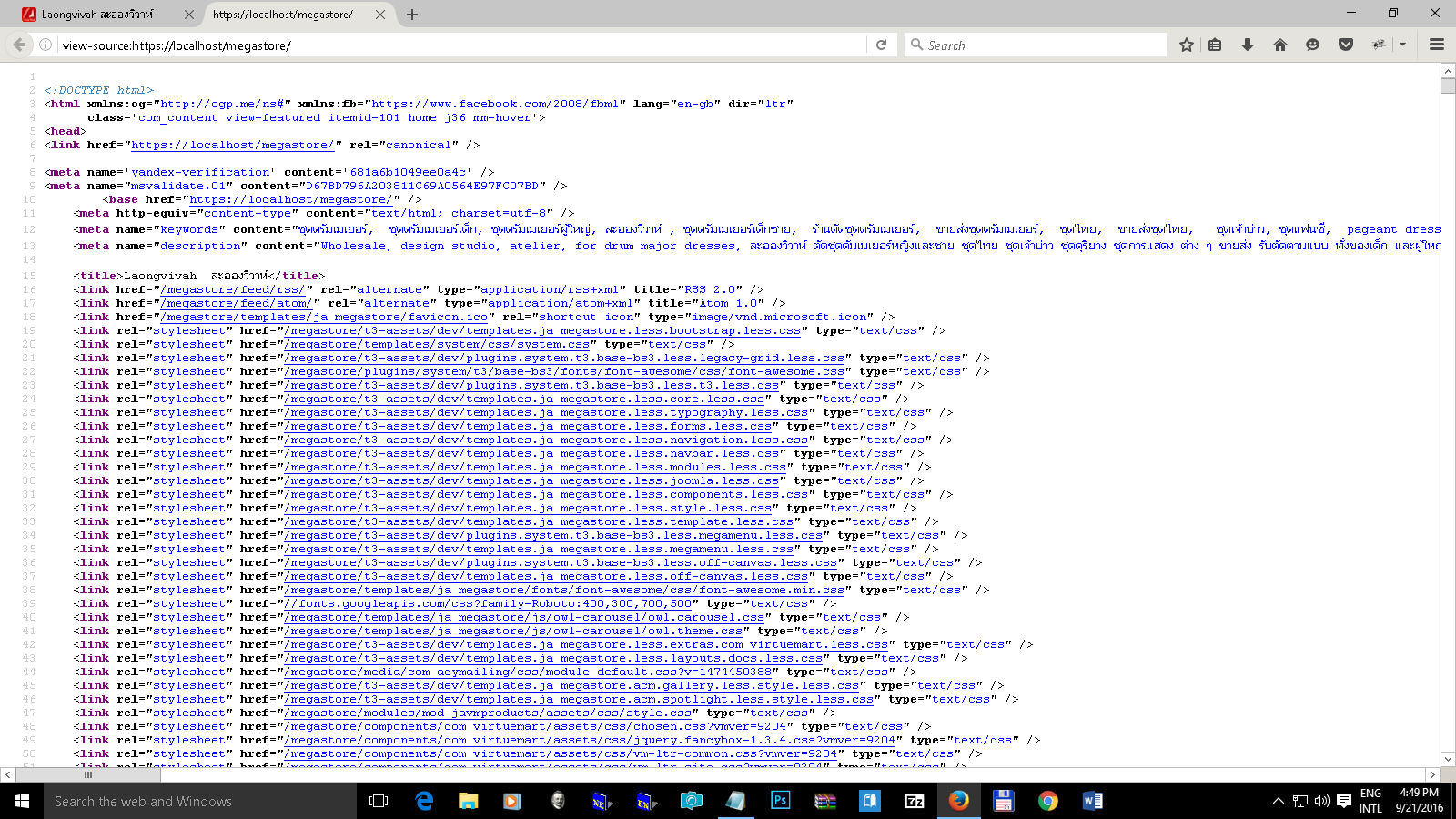The image size is (1456, 819).
Task: Click the view-source address bar
Action: [455, 45]
